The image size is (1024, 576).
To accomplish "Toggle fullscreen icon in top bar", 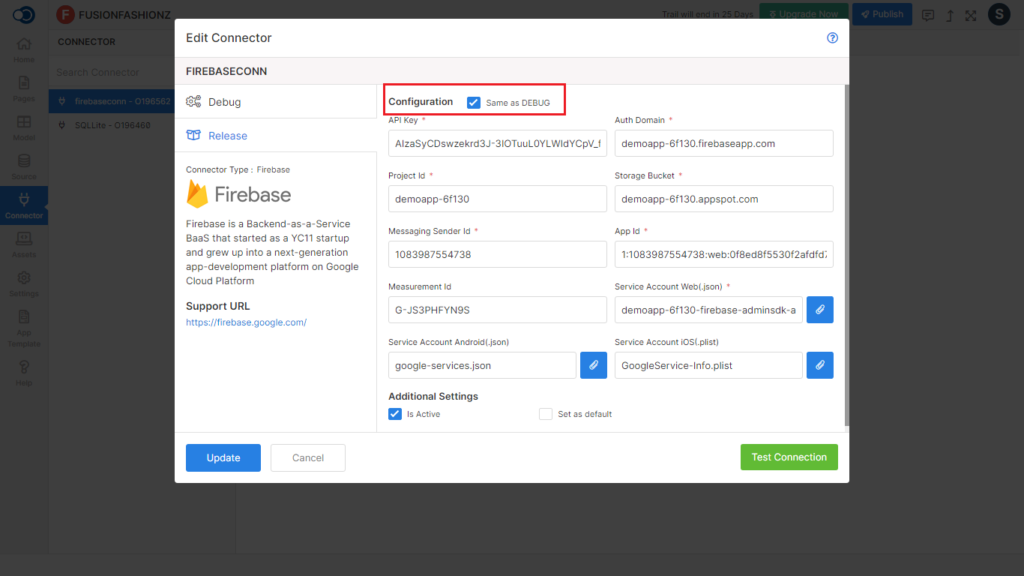I will (x=971, y=15).
